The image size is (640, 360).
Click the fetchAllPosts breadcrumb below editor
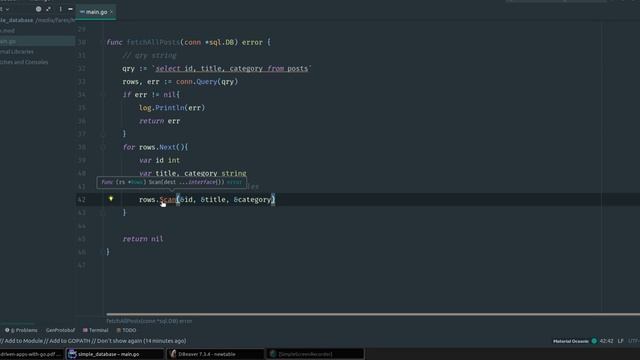point(149,321)
